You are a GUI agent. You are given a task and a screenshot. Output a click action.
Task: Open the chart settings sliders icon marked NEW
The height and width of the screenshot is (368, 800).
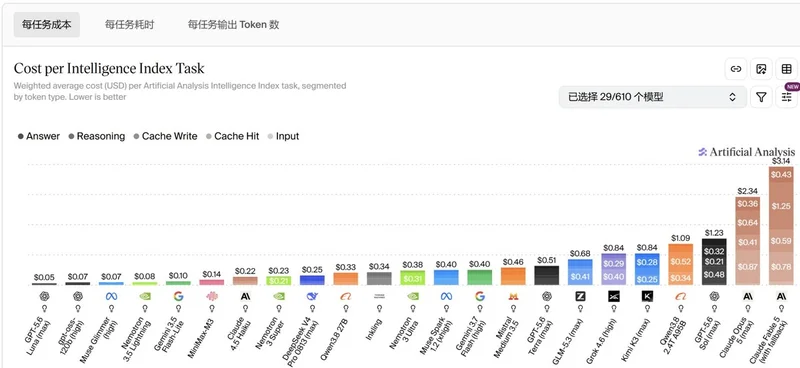tap(787, 97)
